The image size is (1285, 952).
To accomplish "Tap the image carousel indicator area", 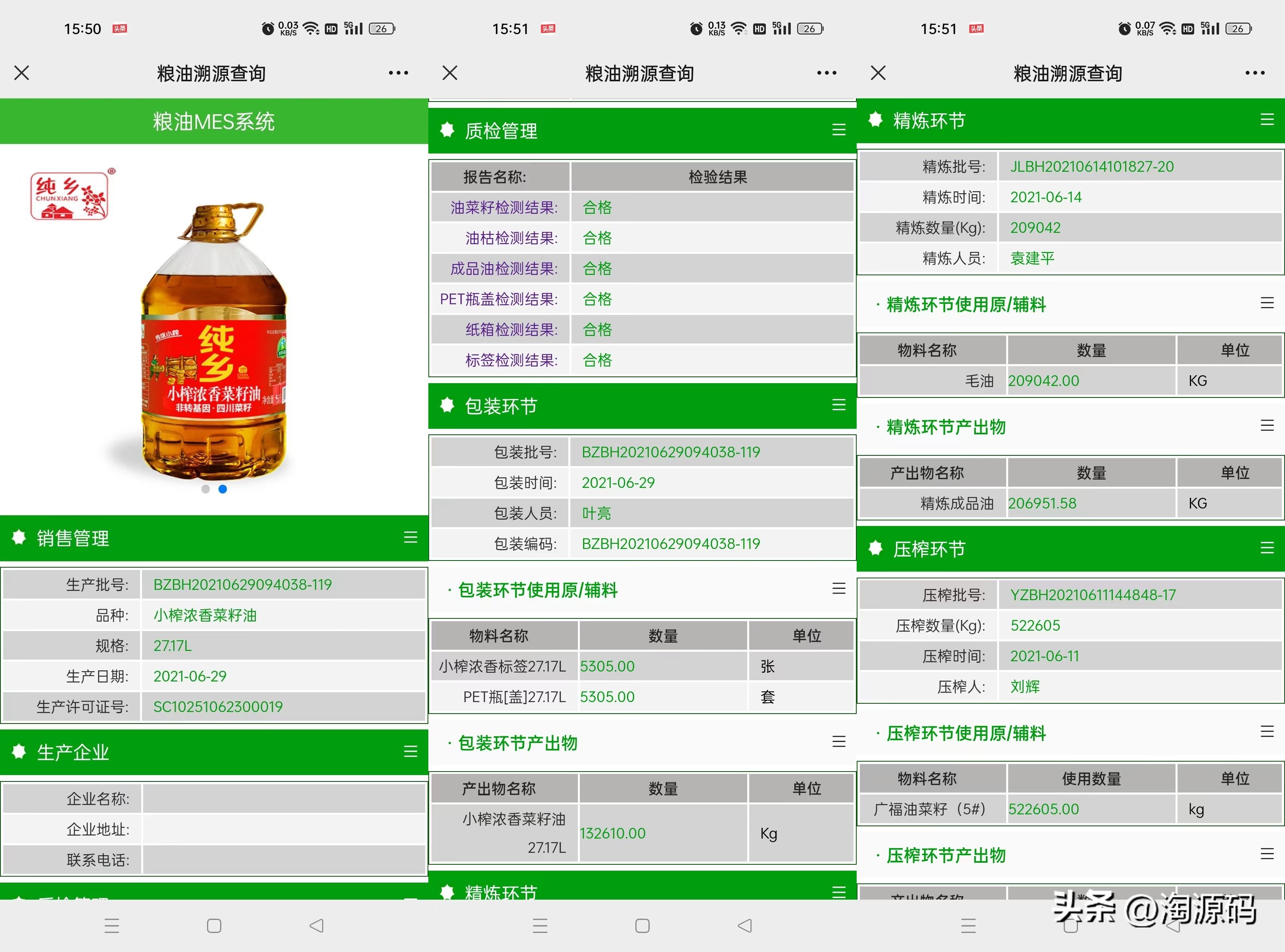I will click(214, 489).
